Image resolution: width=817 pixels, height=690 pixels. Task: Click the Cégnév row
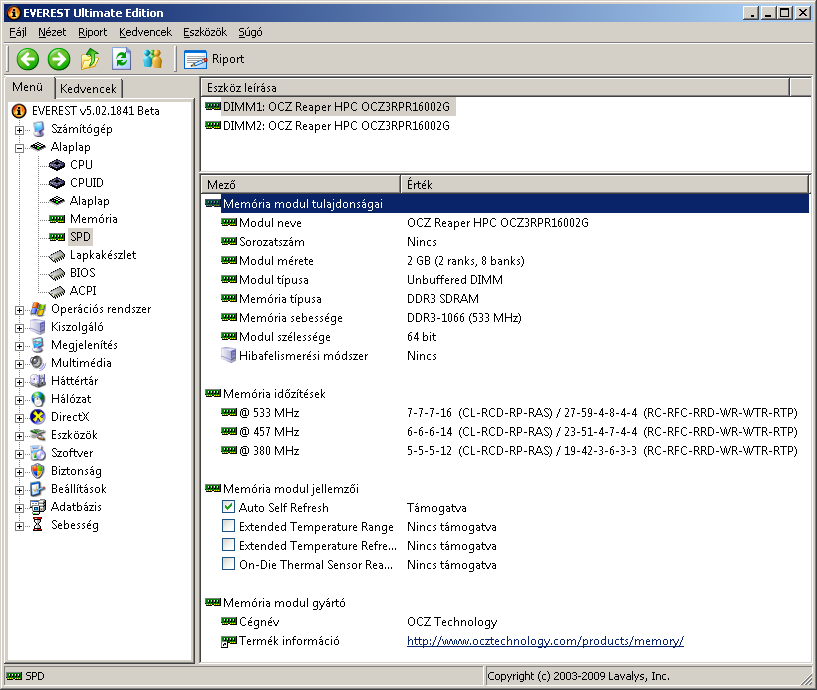pos(507,622)
